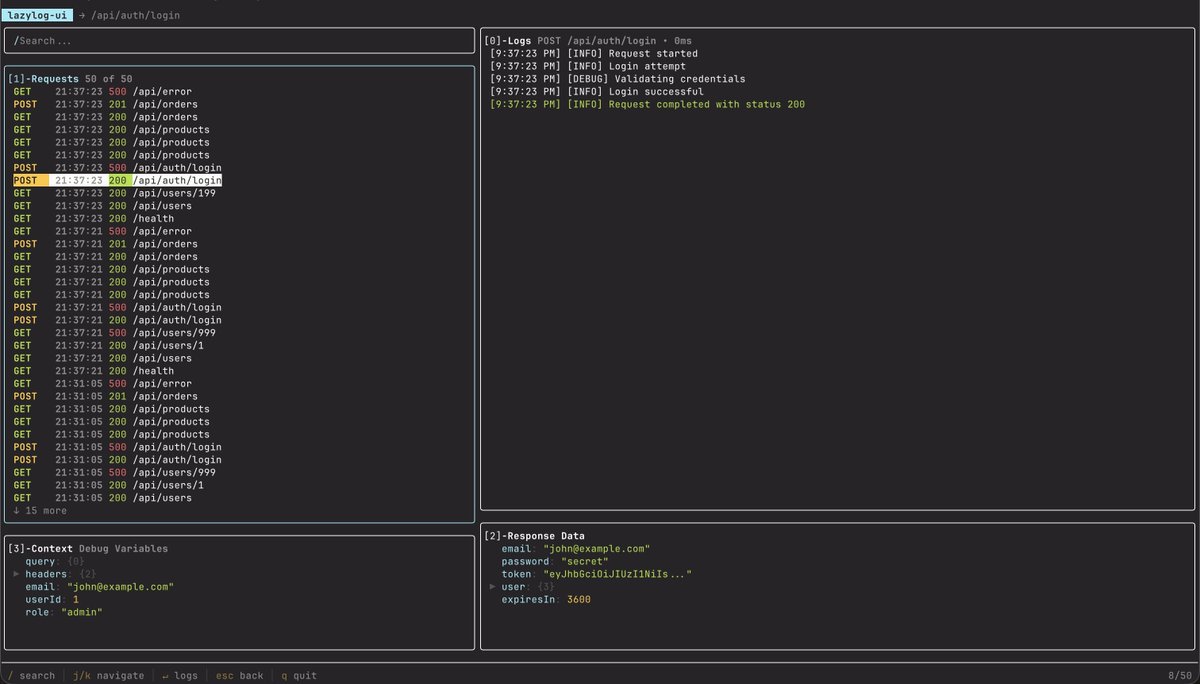The width and height of the screenshot is (1200, 684).
Task: Select POST 21:37:23 201 /api/orders request
Action: click(x=106, y=104)
